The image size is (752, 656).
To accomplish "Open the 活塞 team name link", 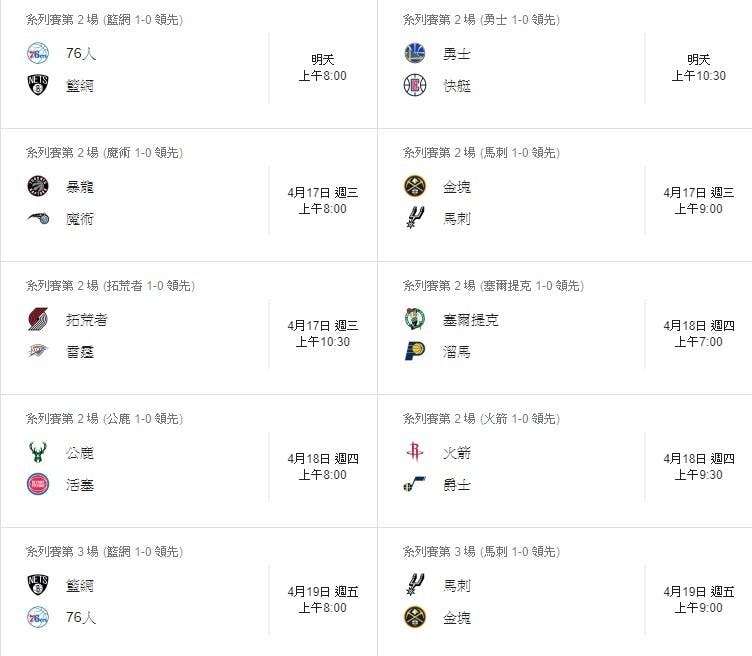I will [80, 485].
